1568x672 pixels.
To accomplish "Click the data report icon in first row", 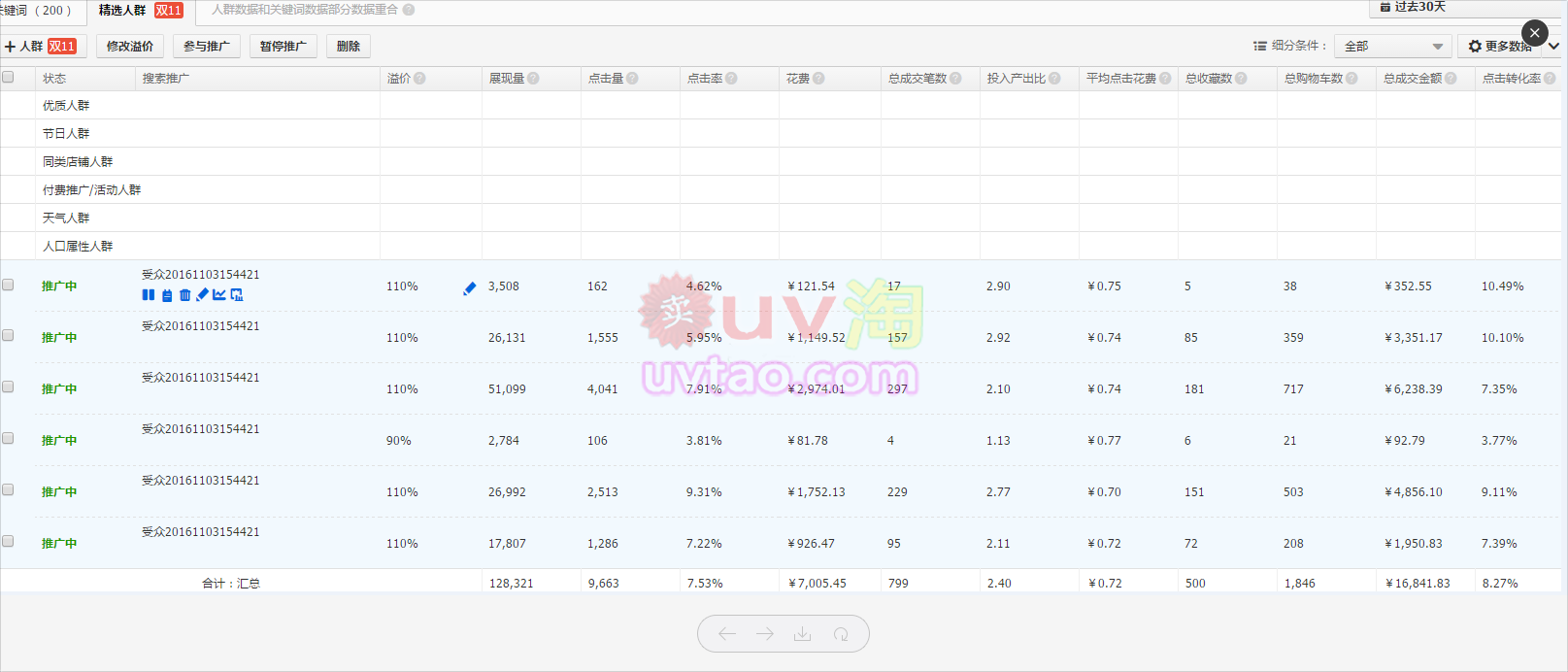I will [x=237, y=295].
